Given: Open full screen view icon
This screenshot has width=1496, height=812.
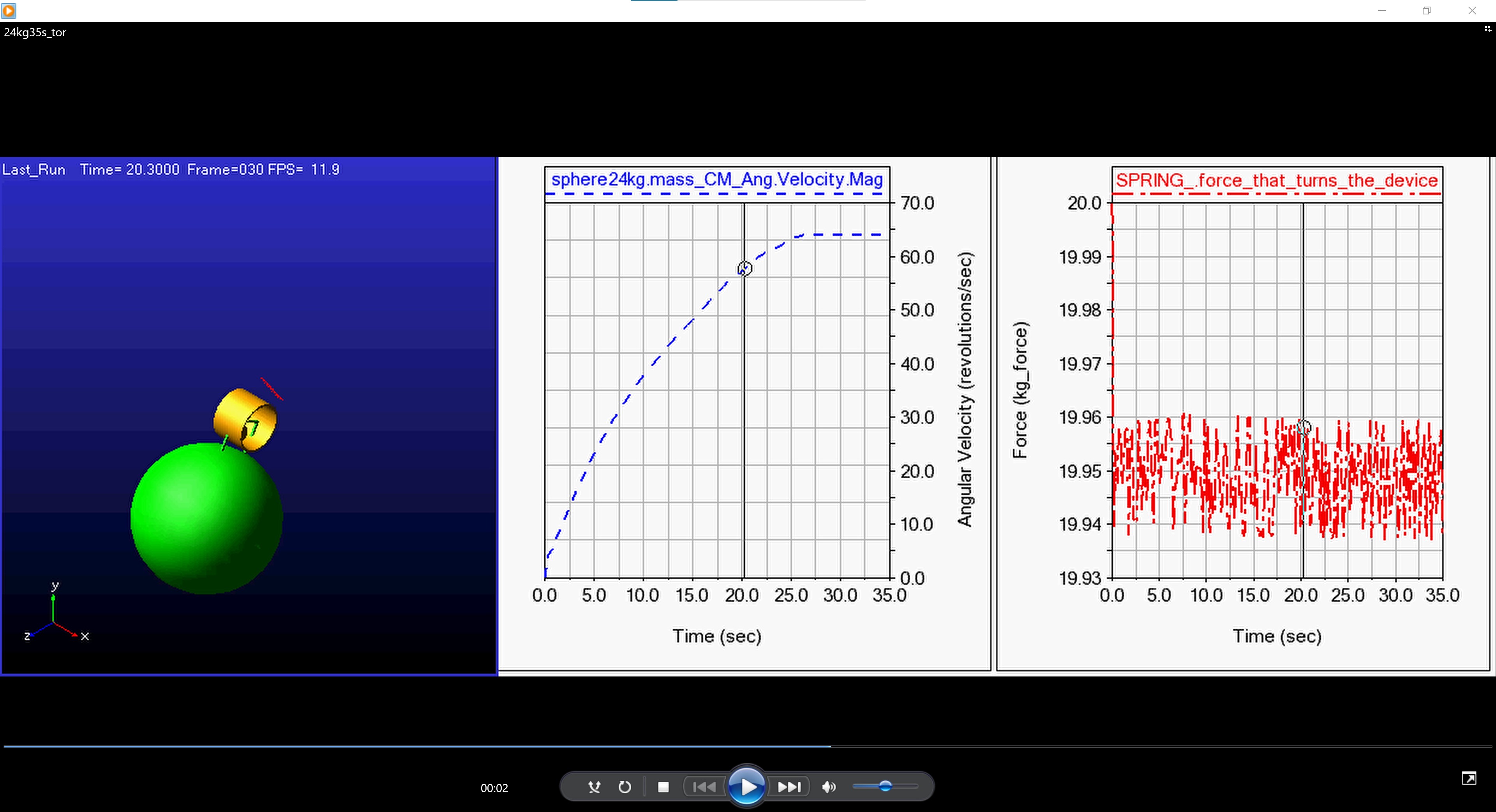Looking at the screenshot, I should point(1469,779).
